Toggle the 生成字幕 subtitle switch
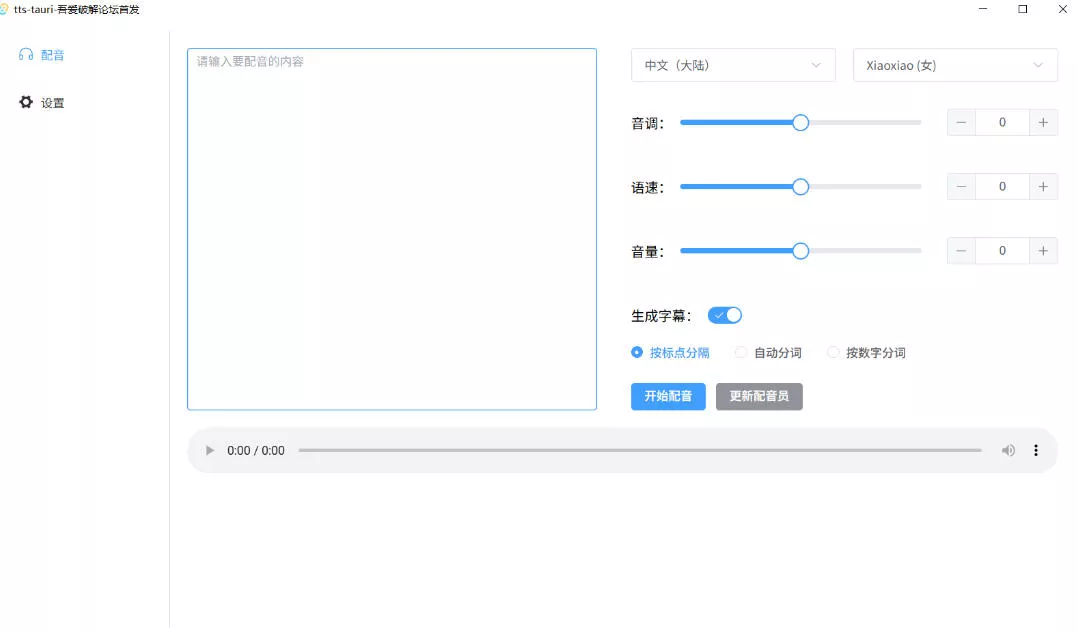The image size is (1078, 632). click(x=725, y=315)
